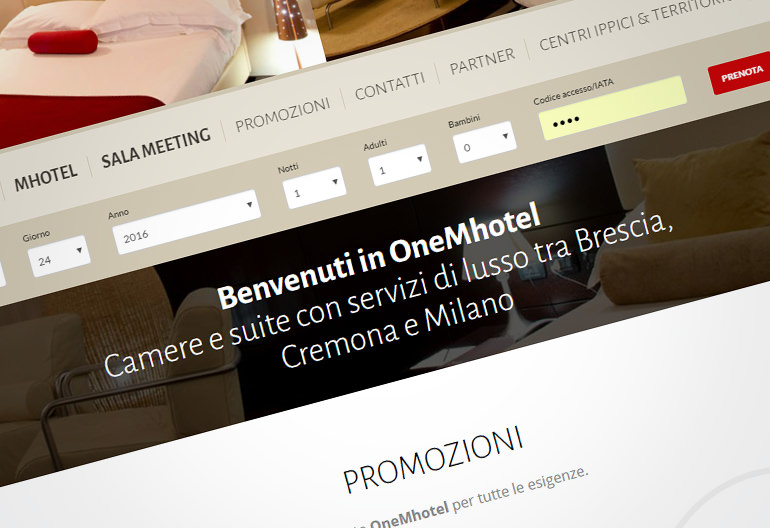The height and width of the screenshot is (528, 770).
Task: Open the Anno dropdown showing 2016
Action: (x=187, y=222)
